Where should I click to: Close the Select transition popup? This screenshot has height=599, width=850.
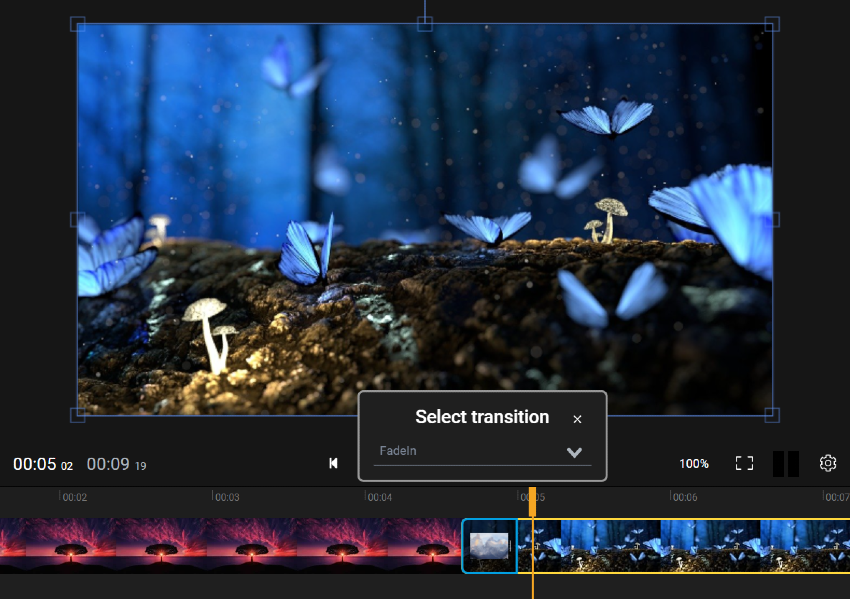(x=577, y=419)
